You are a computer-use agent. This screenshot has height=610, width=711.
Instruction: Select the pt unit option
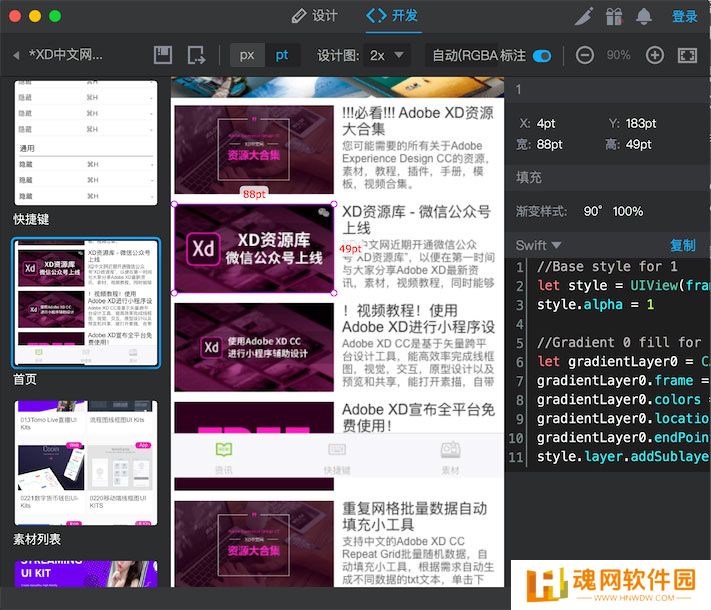(x=282, y=55)
